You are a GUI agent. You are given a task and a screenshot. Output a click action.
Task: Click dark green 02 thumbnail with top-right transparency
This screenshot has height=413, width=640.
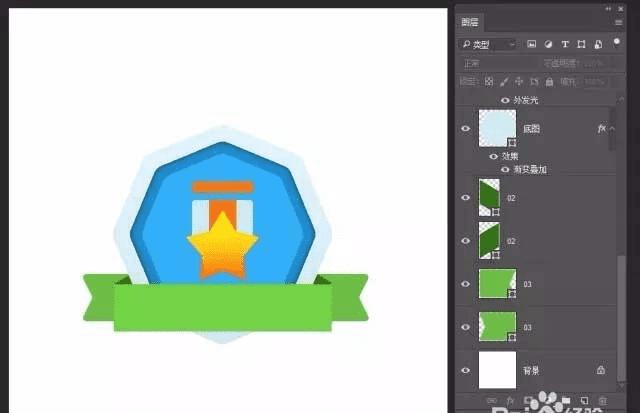pyautogui.click(x=489, y=198)
